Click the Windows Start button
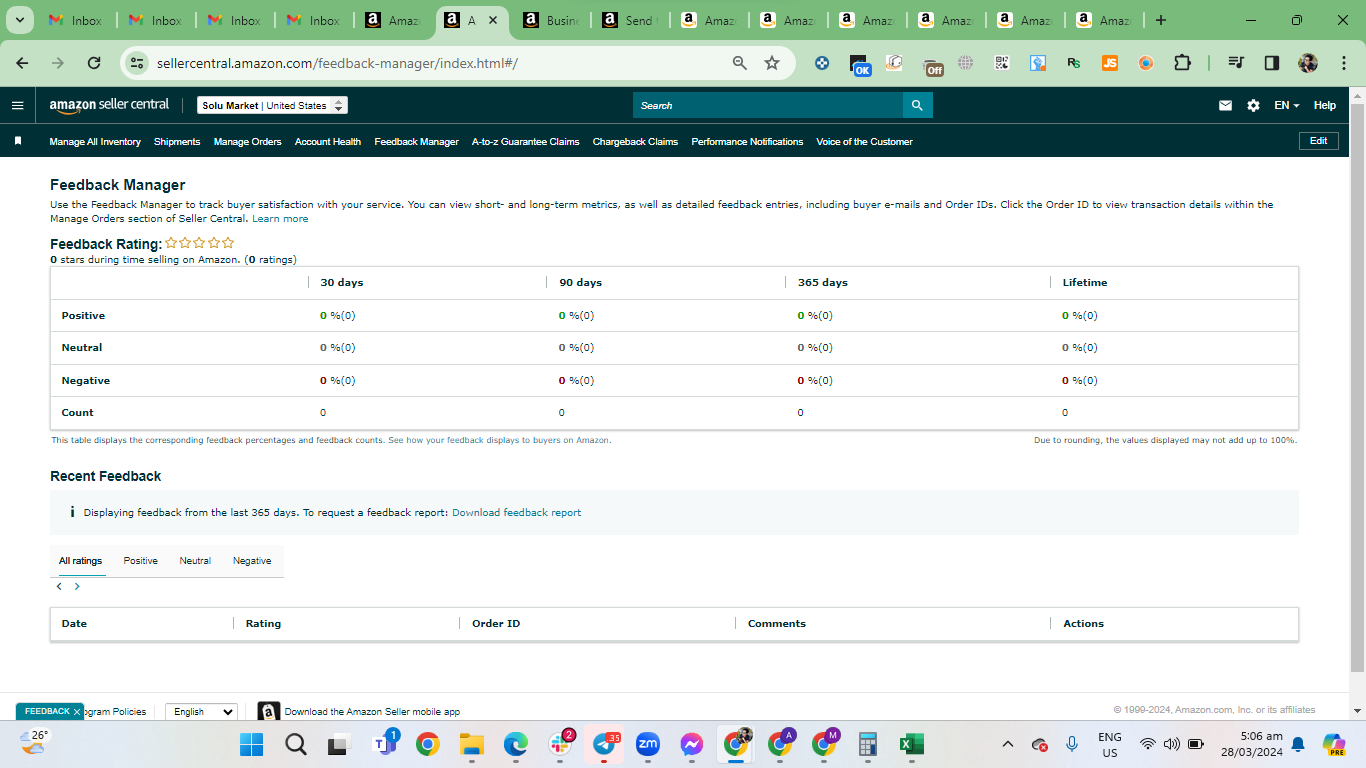This screenshot has height=768, width=1366. (x=251, y=744)
